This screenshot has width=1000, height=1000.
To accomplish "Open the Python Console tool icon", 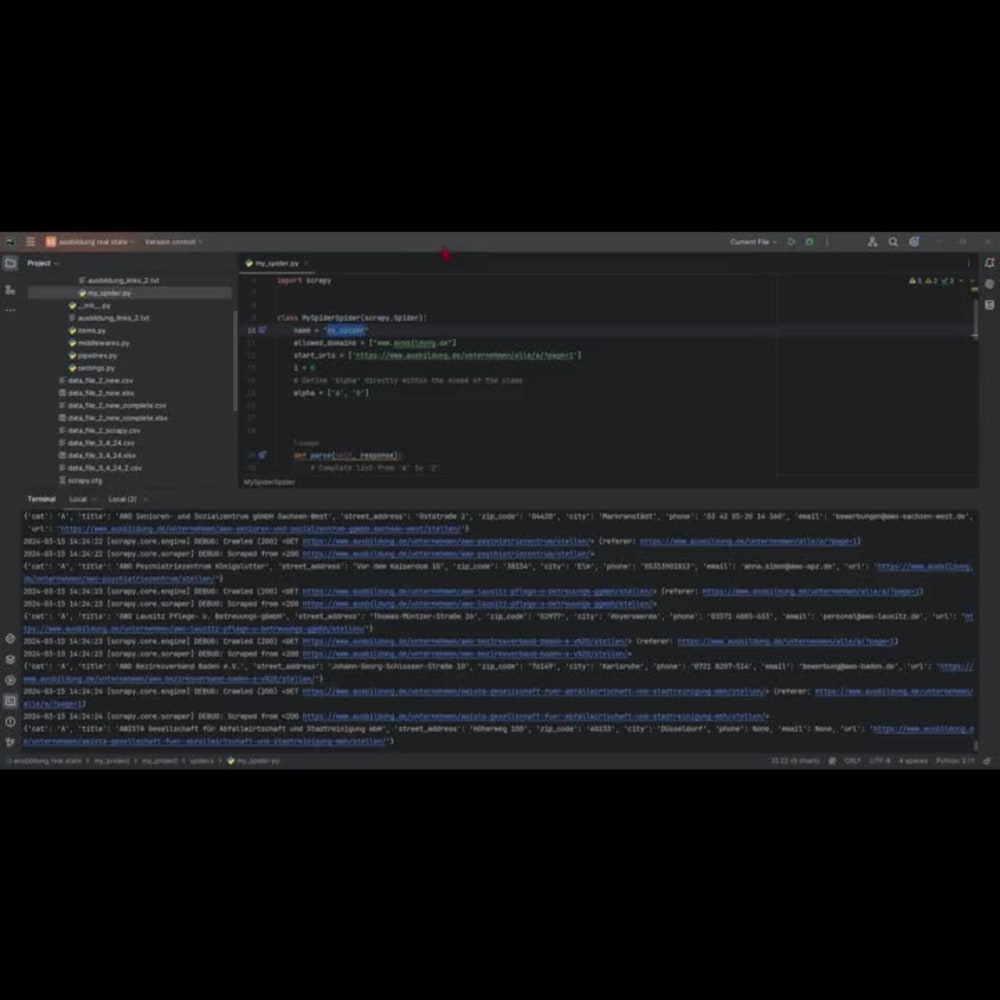I will (10, 680).
